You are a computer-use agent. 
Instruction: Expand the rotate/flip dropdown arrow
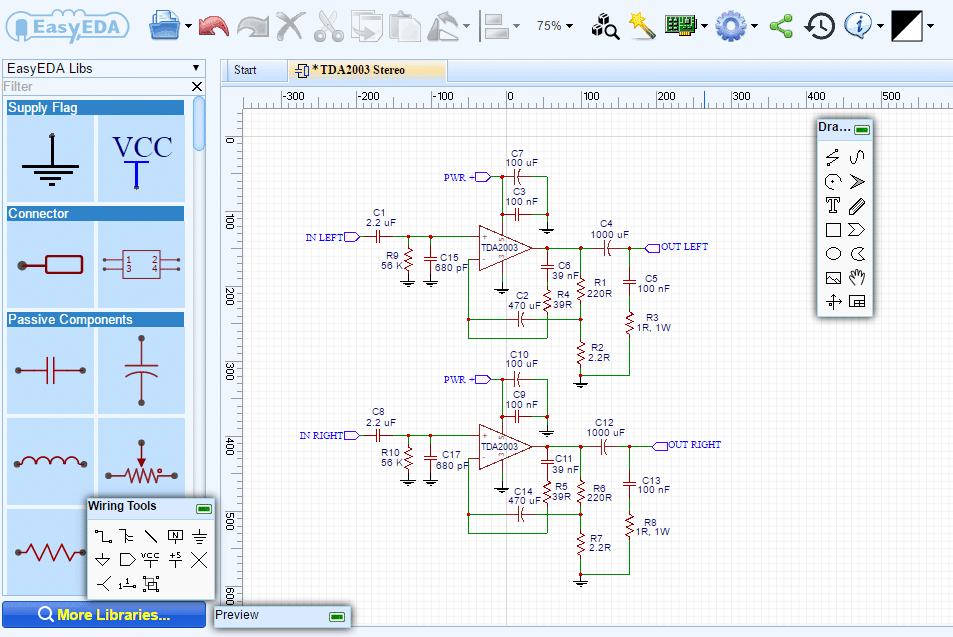(x=466, y=26)
